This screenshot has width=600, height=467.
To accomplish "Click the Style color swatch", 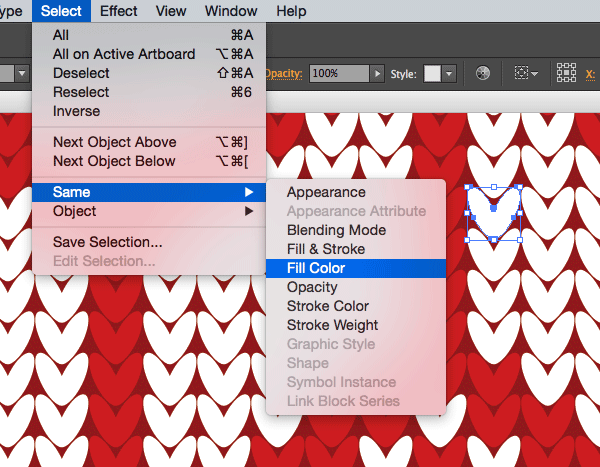I will [x=432, y=74].
